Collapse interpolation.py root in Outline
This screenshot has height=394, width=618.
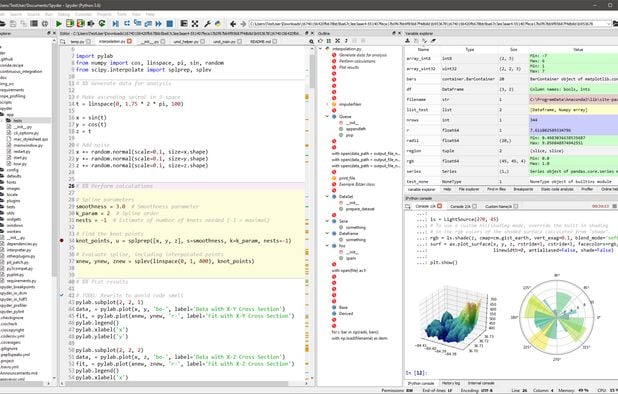tap(321, 49)
